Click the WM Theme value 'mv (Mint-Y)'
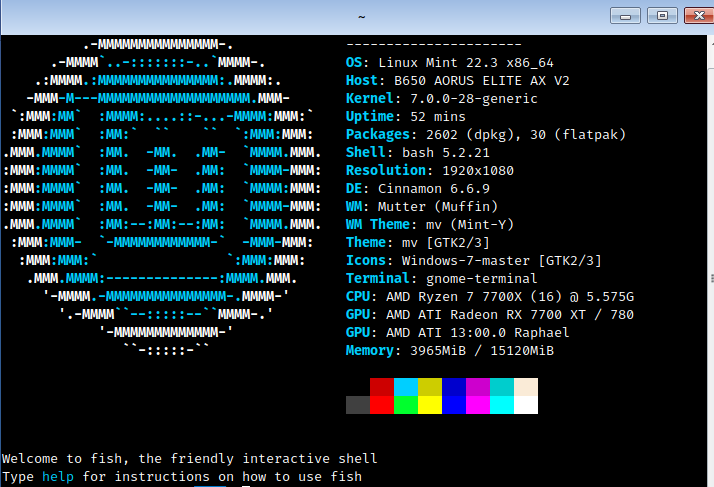The image size is (714, 487). 469,225
